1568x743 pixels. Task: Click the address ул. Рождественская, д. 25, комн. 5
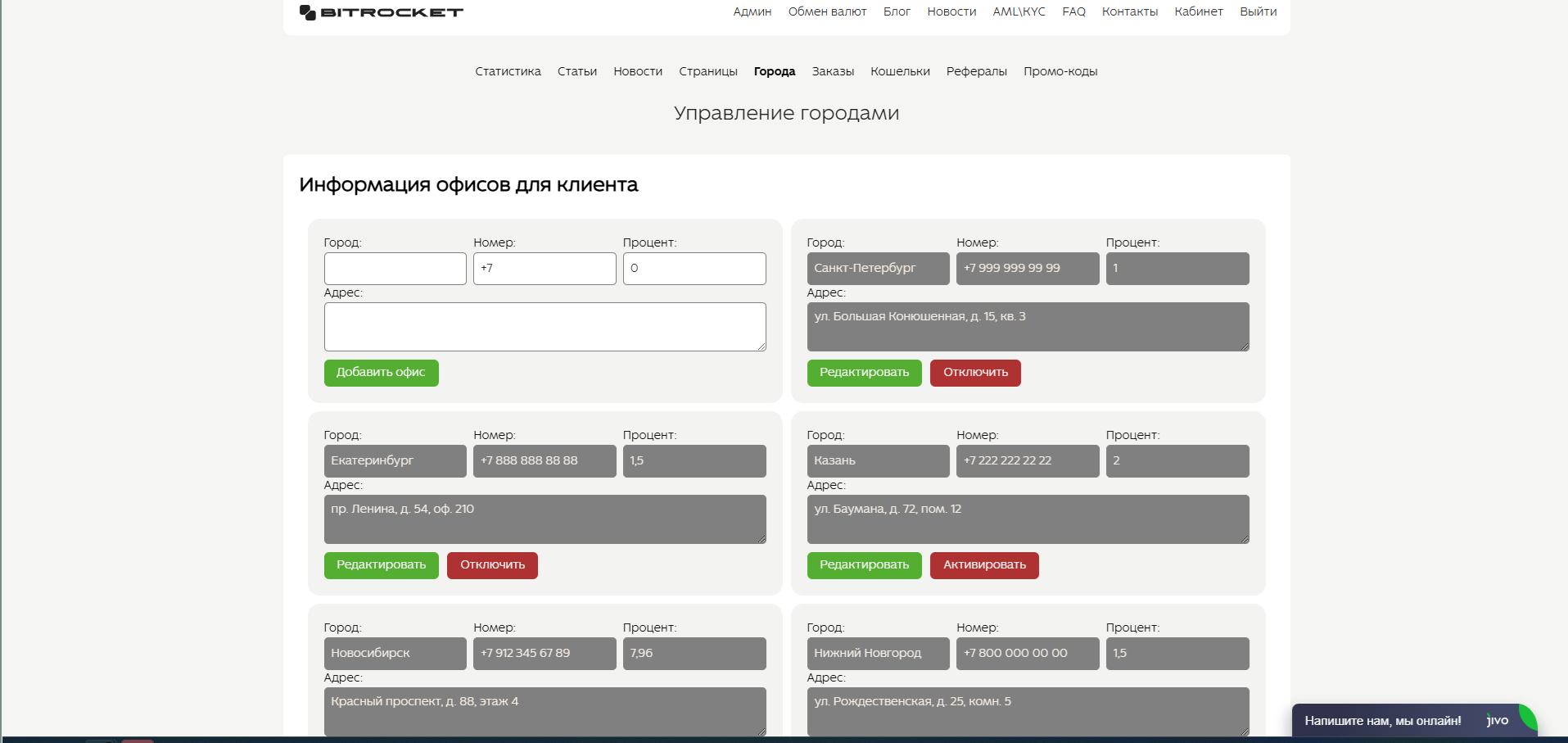[1028, 712]
